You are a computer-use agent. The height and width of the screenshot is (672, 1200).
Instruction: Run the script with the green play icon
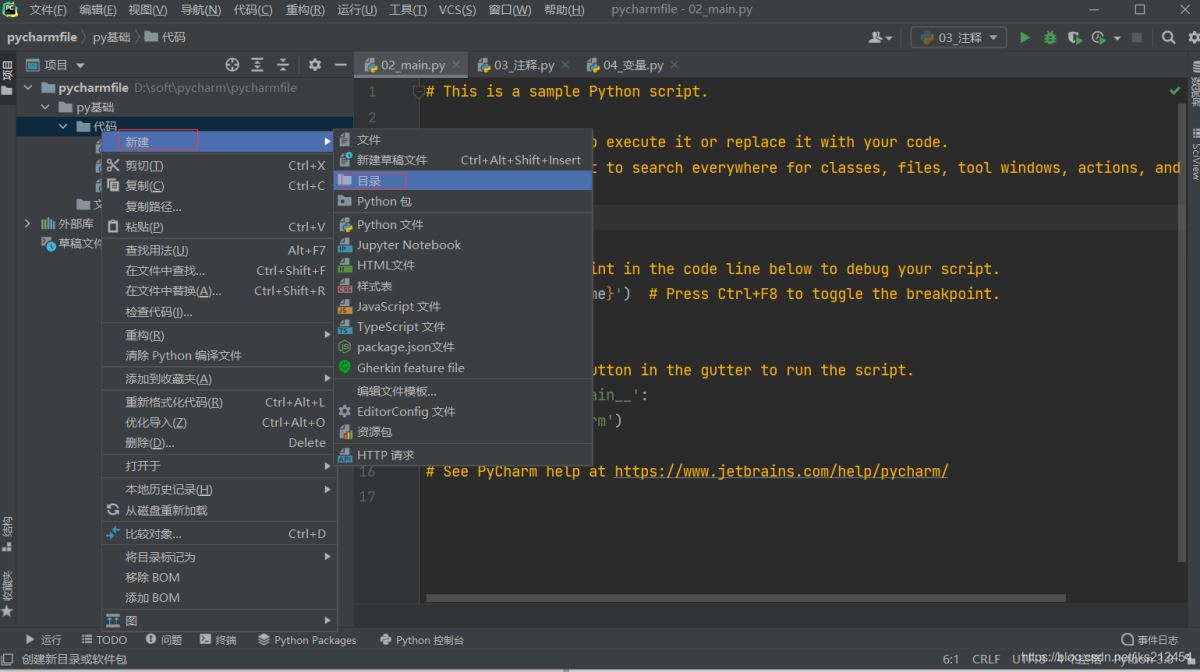(x=1024, y=38)
